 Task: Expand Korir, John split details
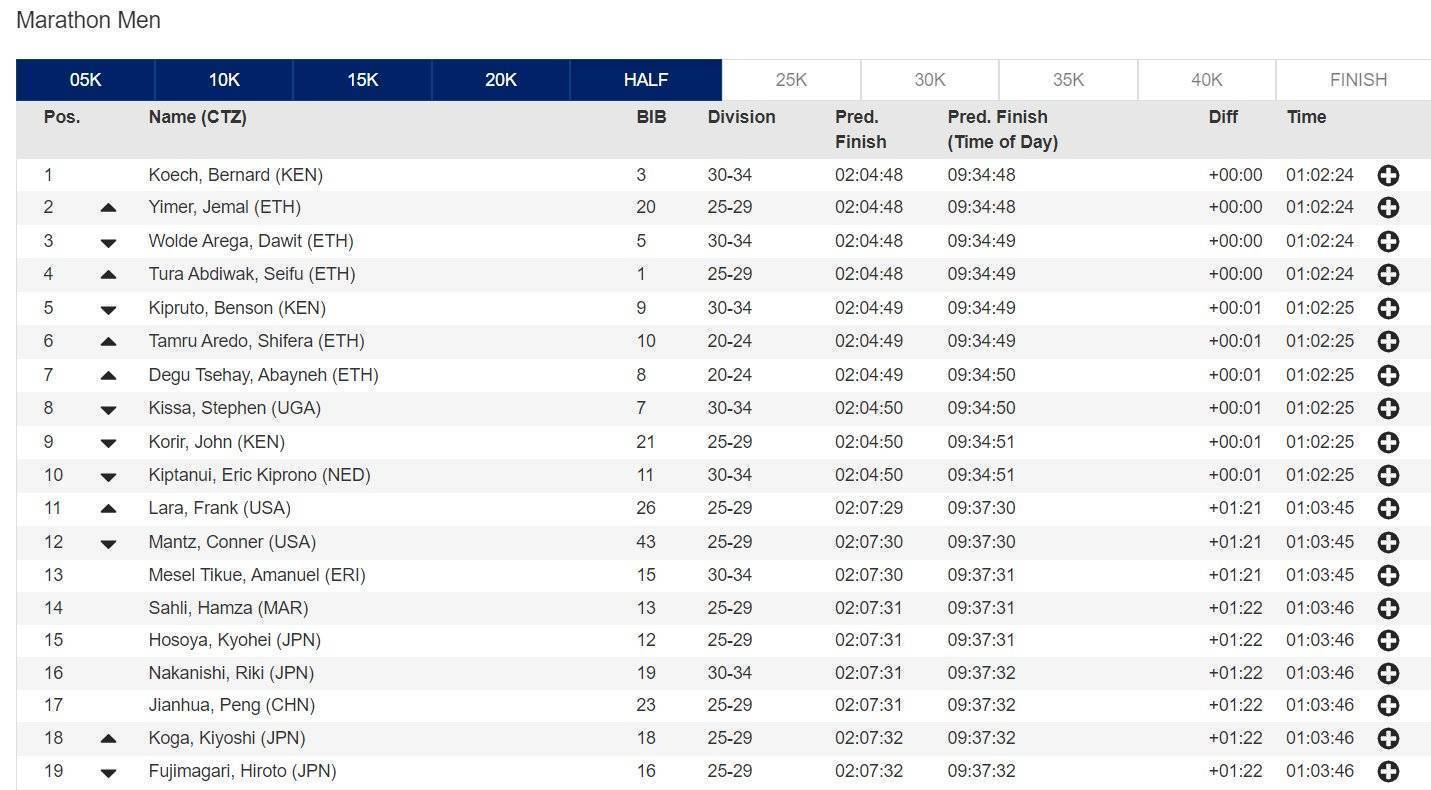[x=1388, y=442]
